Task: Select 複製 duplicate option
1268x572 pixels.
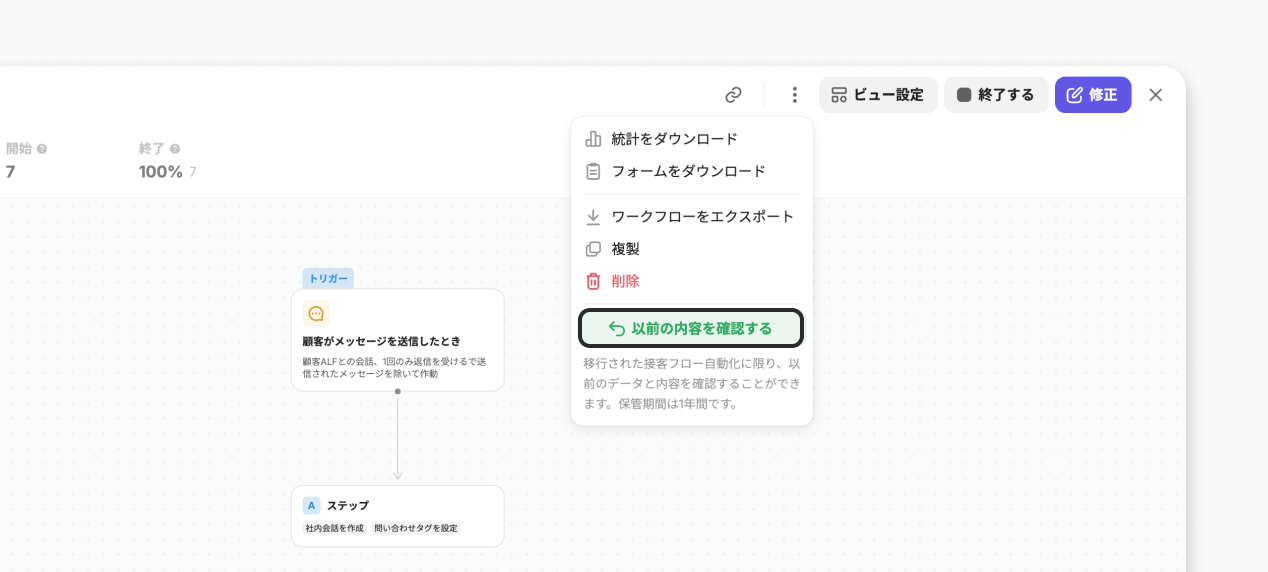Action: (625, 249)
